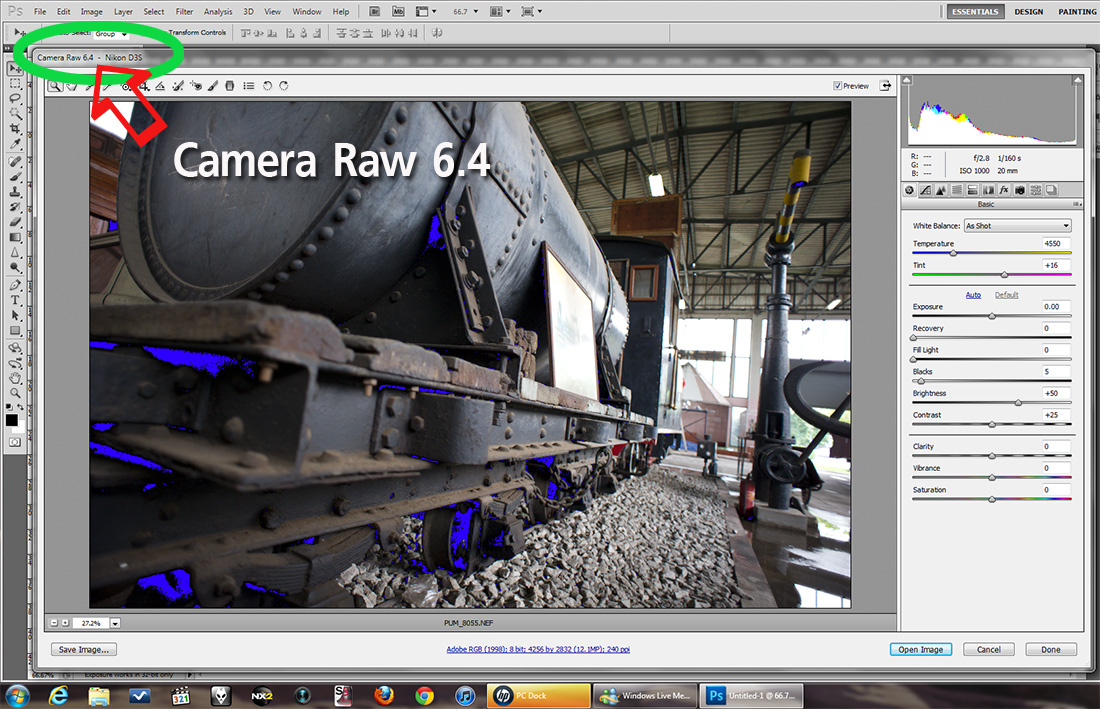Uncheck the Preview checkbox
The image size is (1100, 709).
(837, 86)
